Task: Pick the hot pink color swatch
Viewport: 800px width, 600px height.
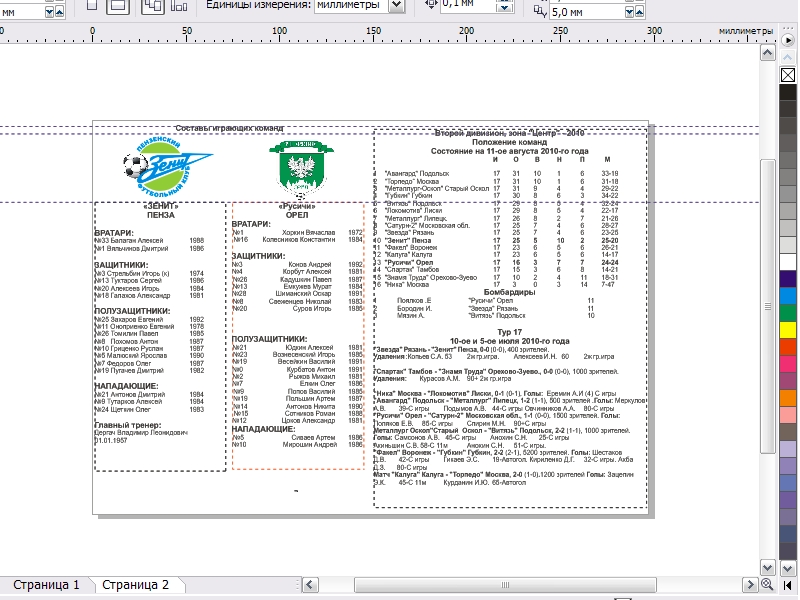Action: coord(788,363)
